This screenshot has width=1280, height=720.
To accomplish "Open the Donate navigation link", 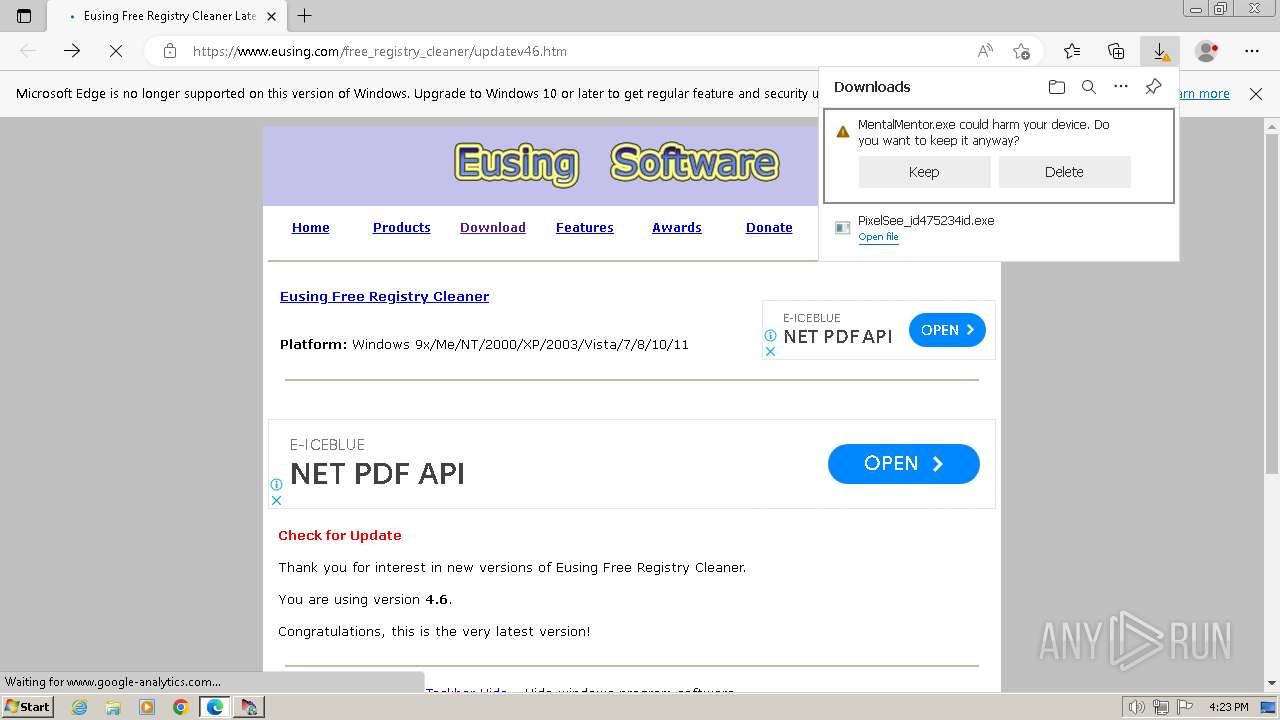I will (769, 228).
